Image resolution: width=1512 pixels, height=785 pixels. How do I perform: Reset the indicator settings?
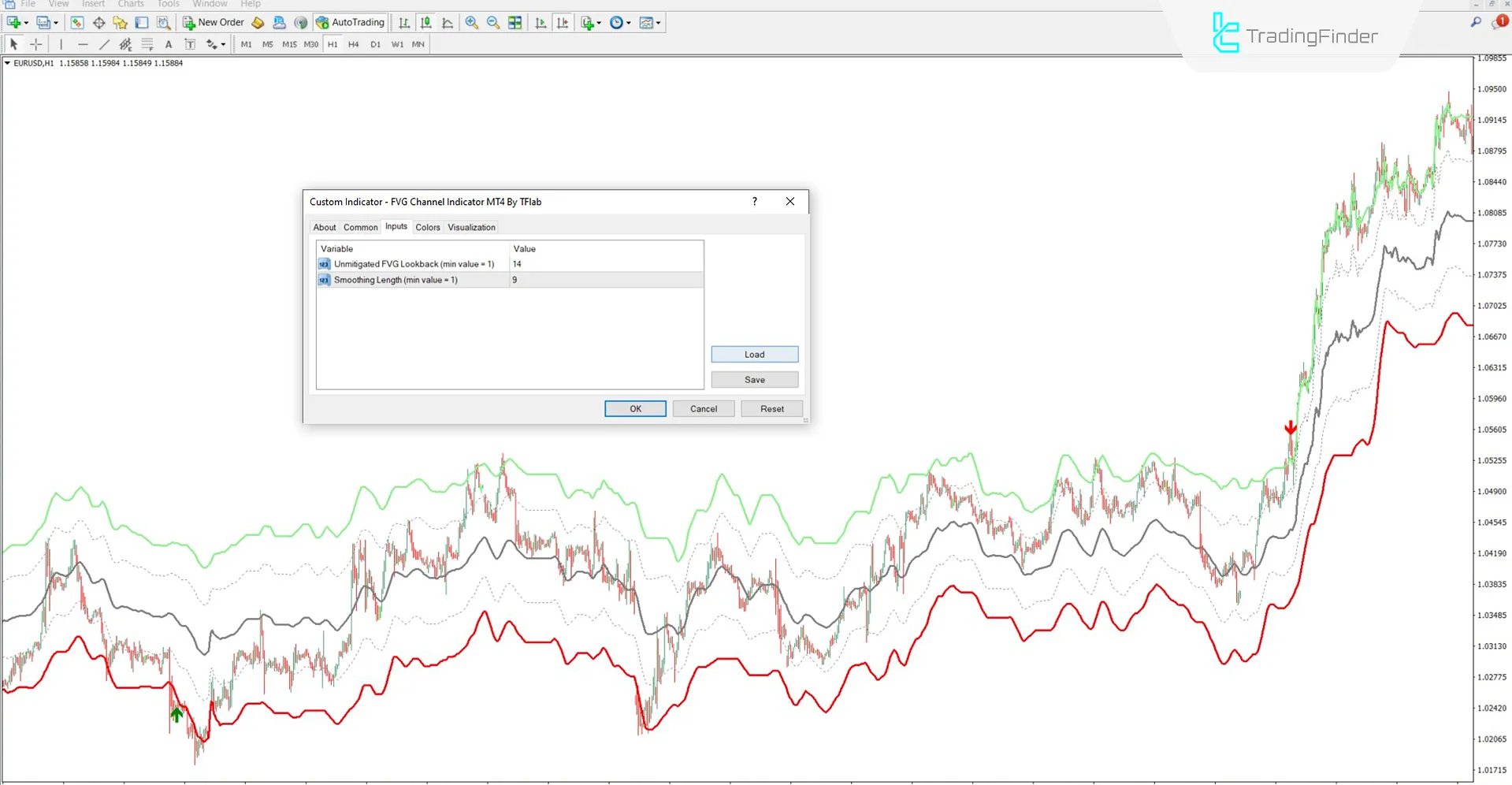(771, 408)
